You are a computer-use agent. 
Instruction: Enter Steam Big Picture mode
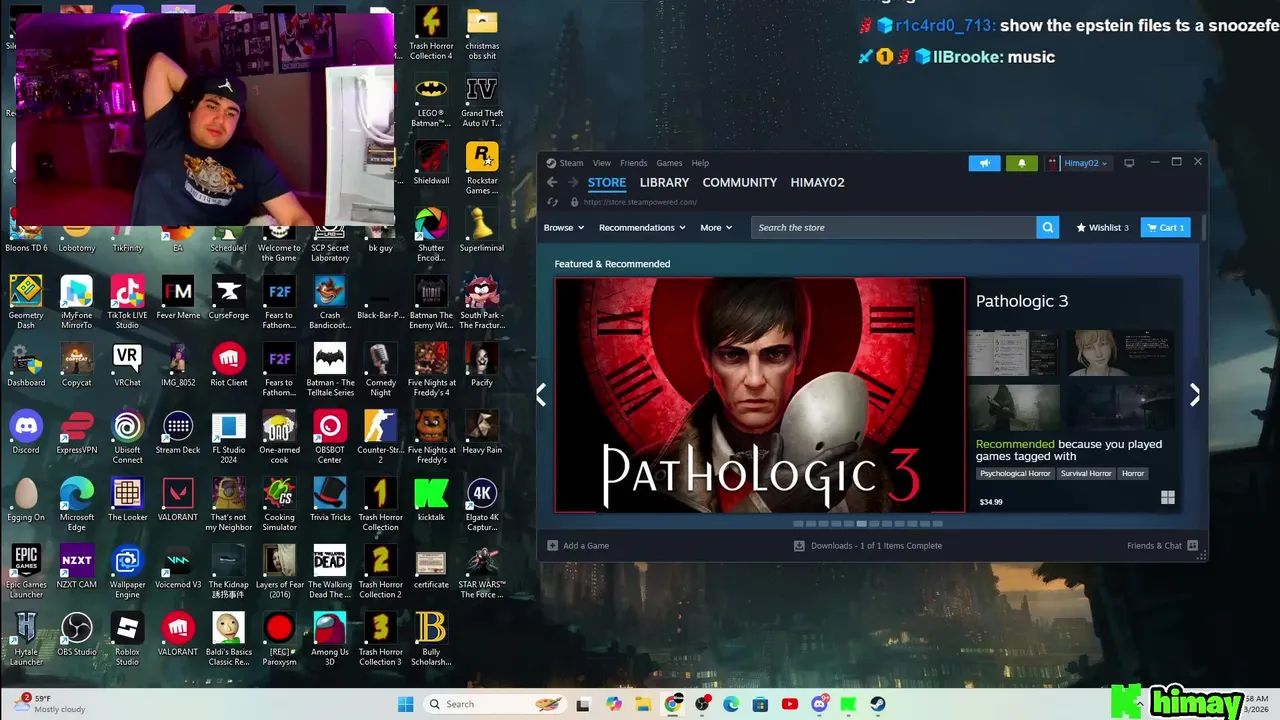pos(1129,163)
